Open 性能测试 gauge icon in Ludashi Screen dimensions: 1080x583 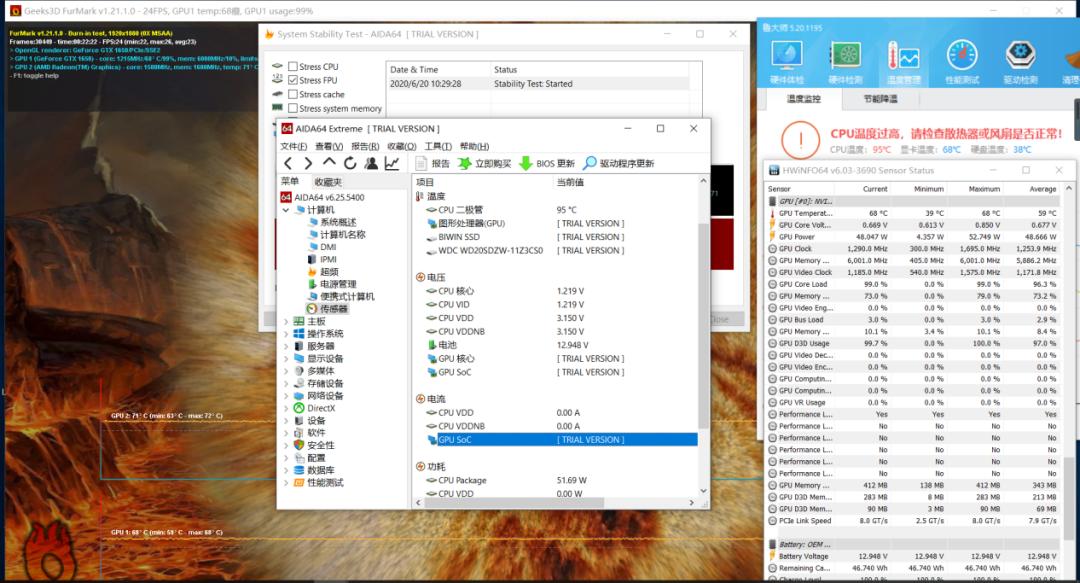(x=962, y=62)
